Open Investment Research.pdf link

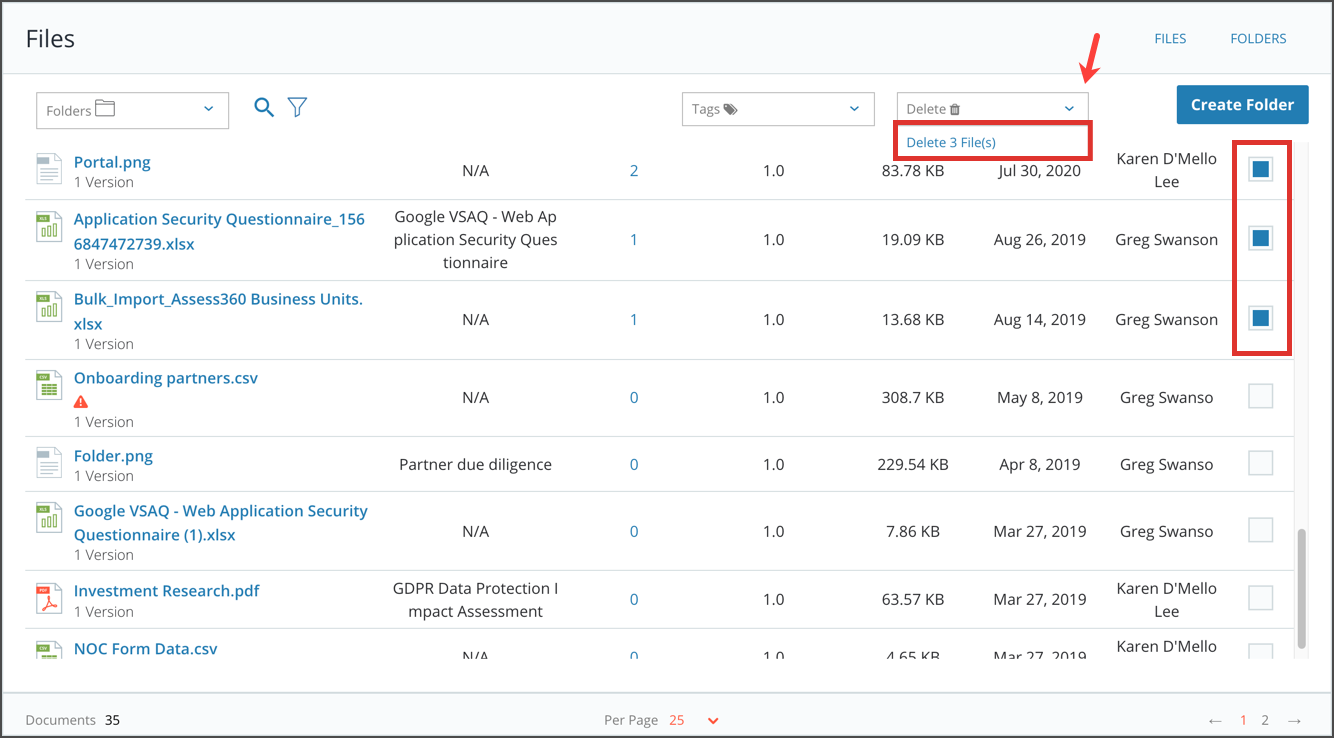167,591
